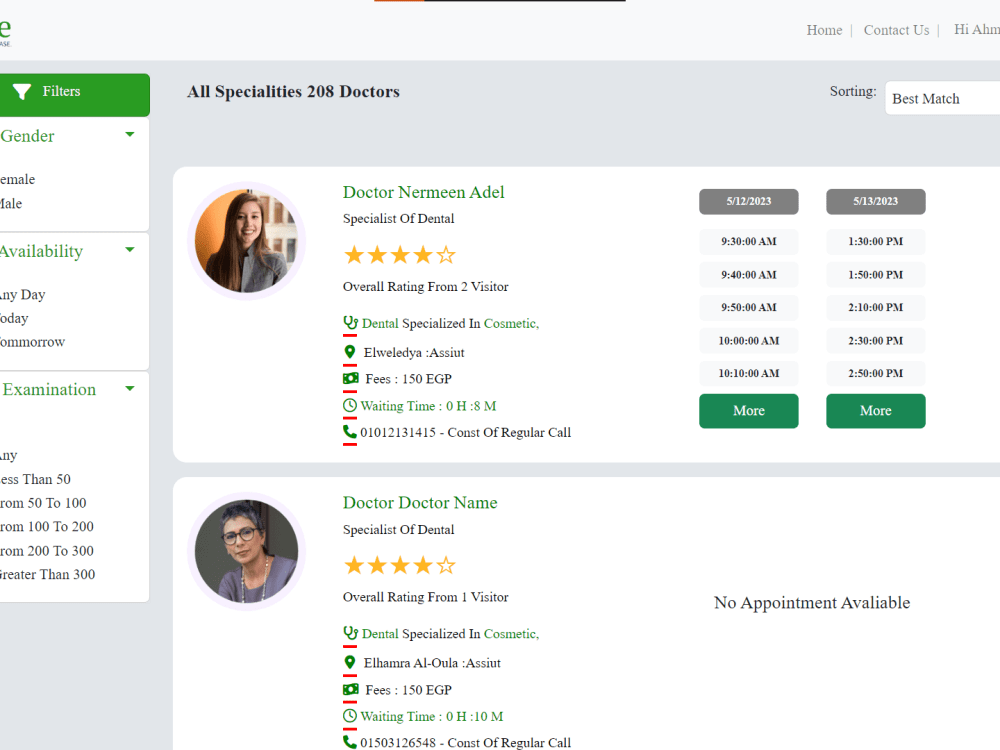Select Any examination fee
1000x750 pixels.
[x=8, y=455]
